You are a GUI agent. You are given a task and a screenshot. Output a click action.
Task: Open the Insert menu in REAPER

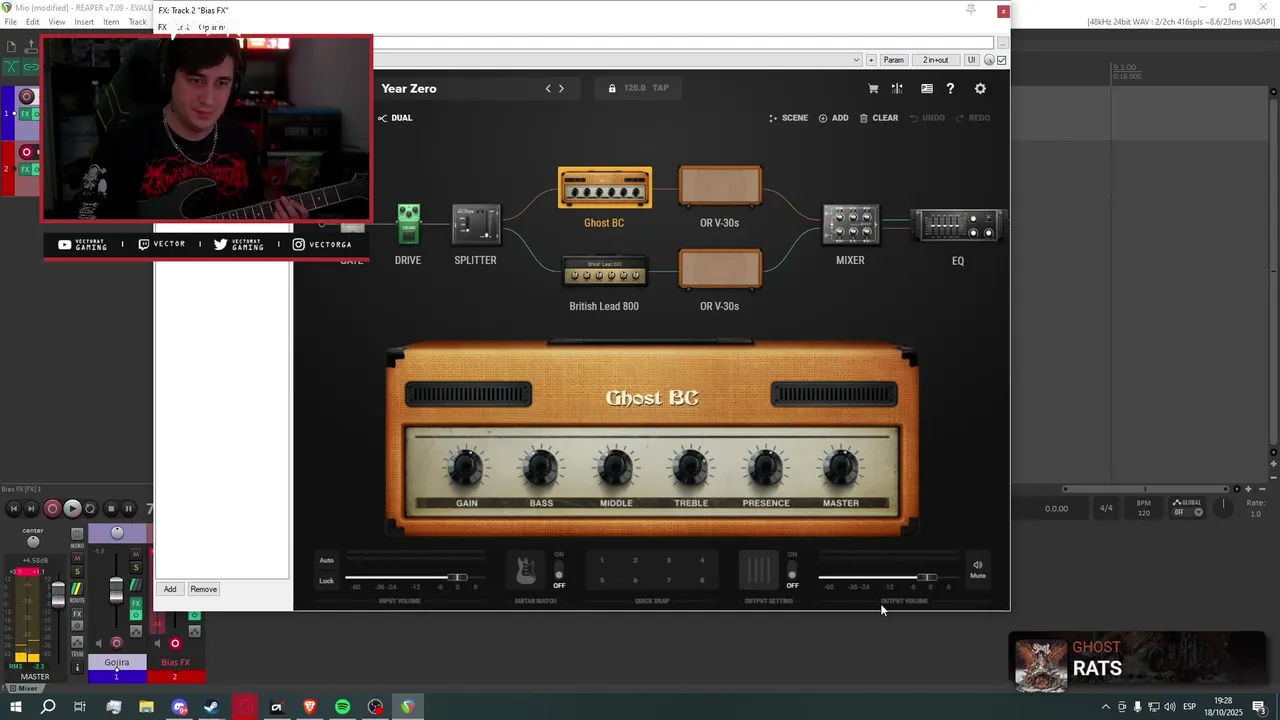click(84, 22)
